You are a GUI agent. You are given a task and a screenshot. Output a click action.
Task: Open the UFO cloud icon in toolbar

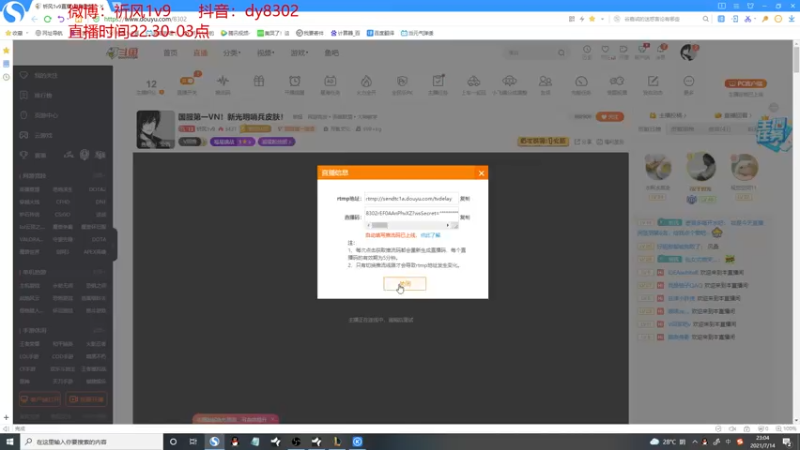tap(509, 81)
